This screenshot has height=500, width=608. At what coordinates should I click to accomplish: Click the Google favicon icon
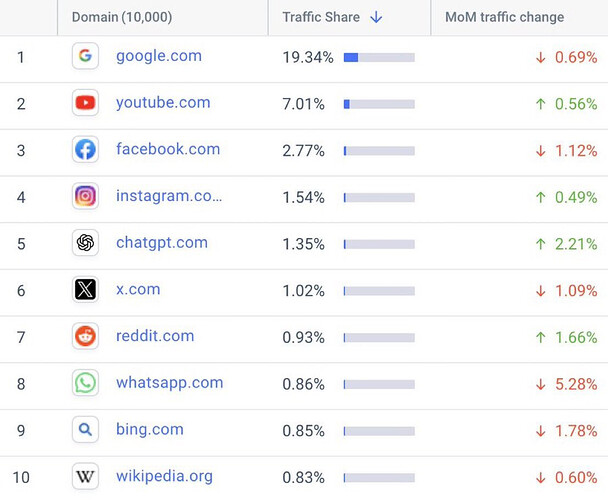(86, 57)
